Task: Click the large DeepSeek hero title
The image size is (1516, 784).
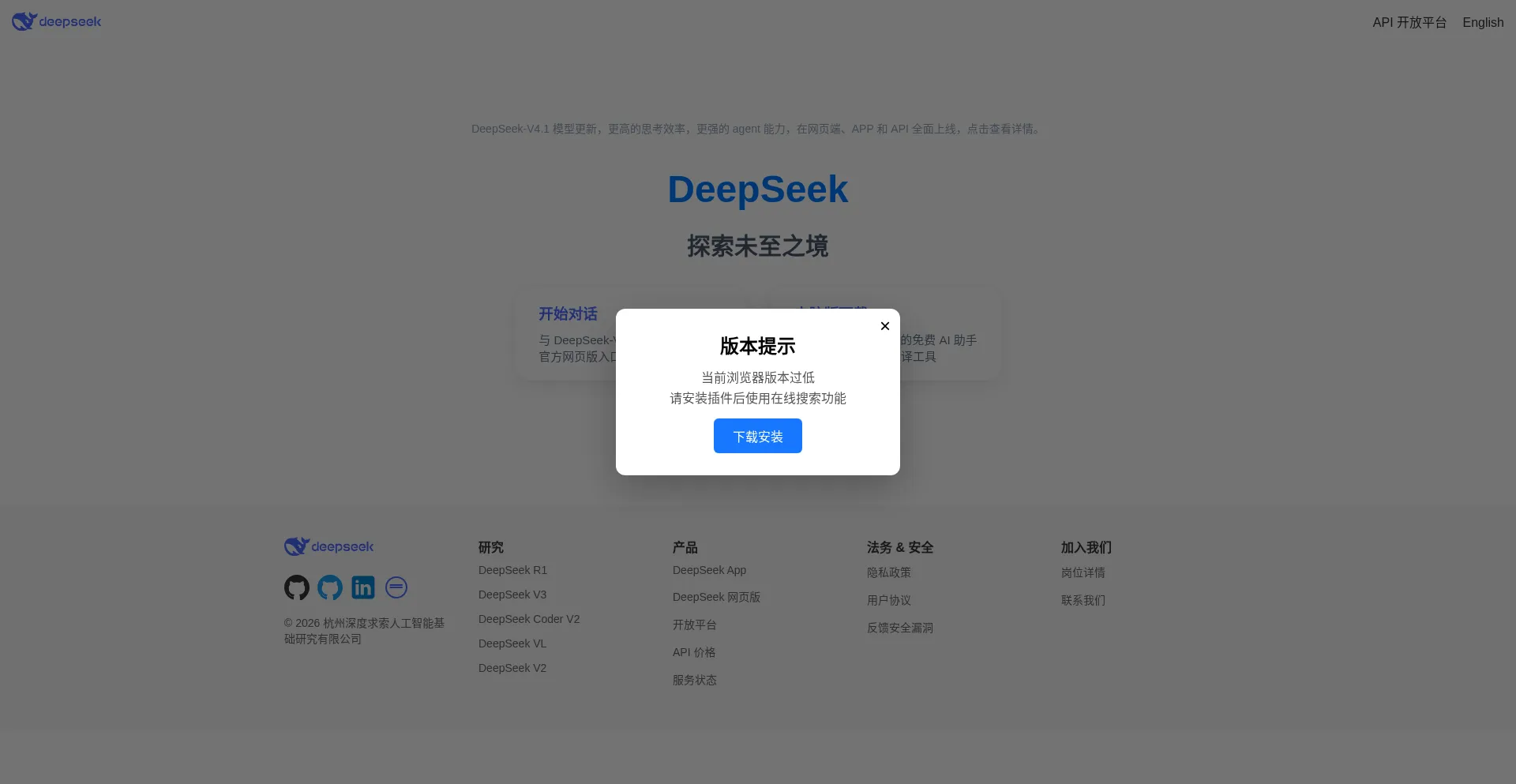Action: 758,189
